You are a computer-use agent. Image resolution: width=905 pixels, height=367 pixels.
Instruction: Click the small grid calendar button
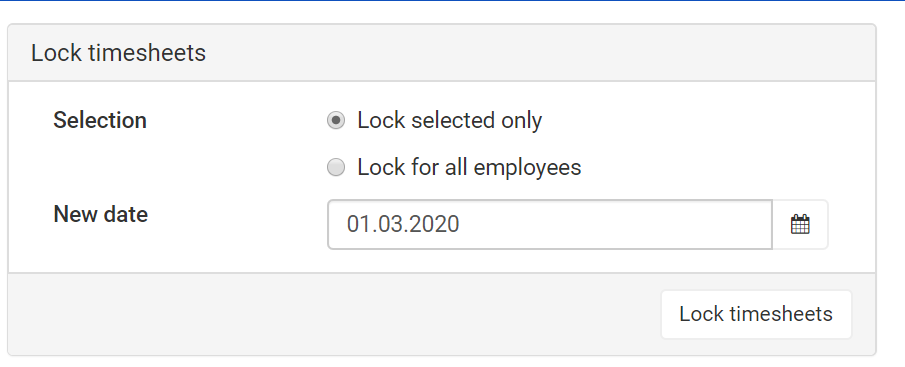click(800, 224)
